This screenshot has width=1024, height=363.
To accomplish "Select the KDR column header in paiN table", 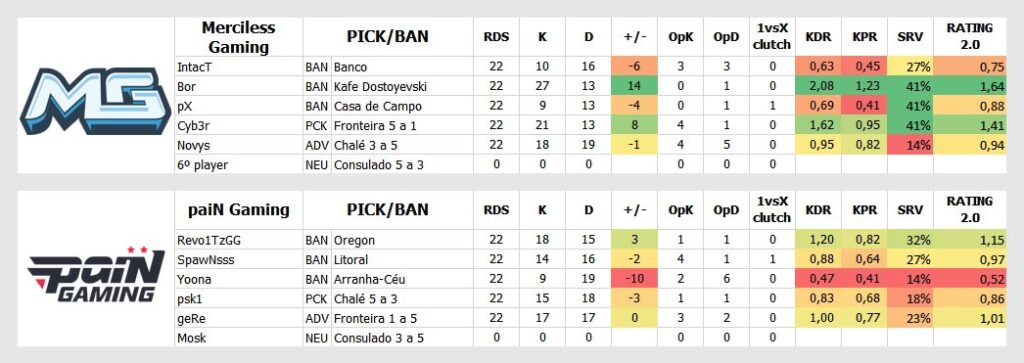I will point(818,210).
